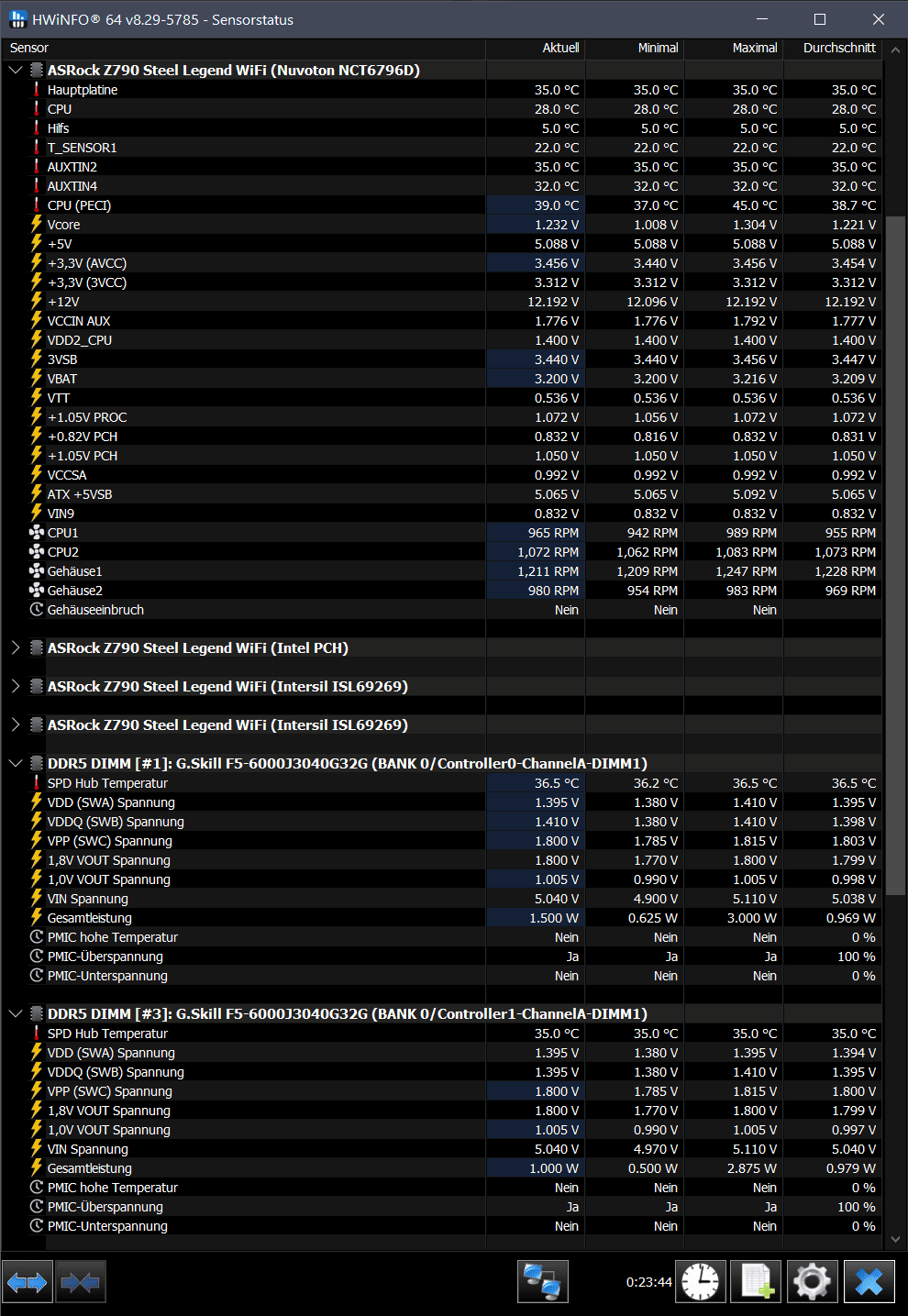Click the 1,247 RPM maximal Gehäuse1 value
The height and width of the screenshot is (1316, 908).
tap(746, 571)
